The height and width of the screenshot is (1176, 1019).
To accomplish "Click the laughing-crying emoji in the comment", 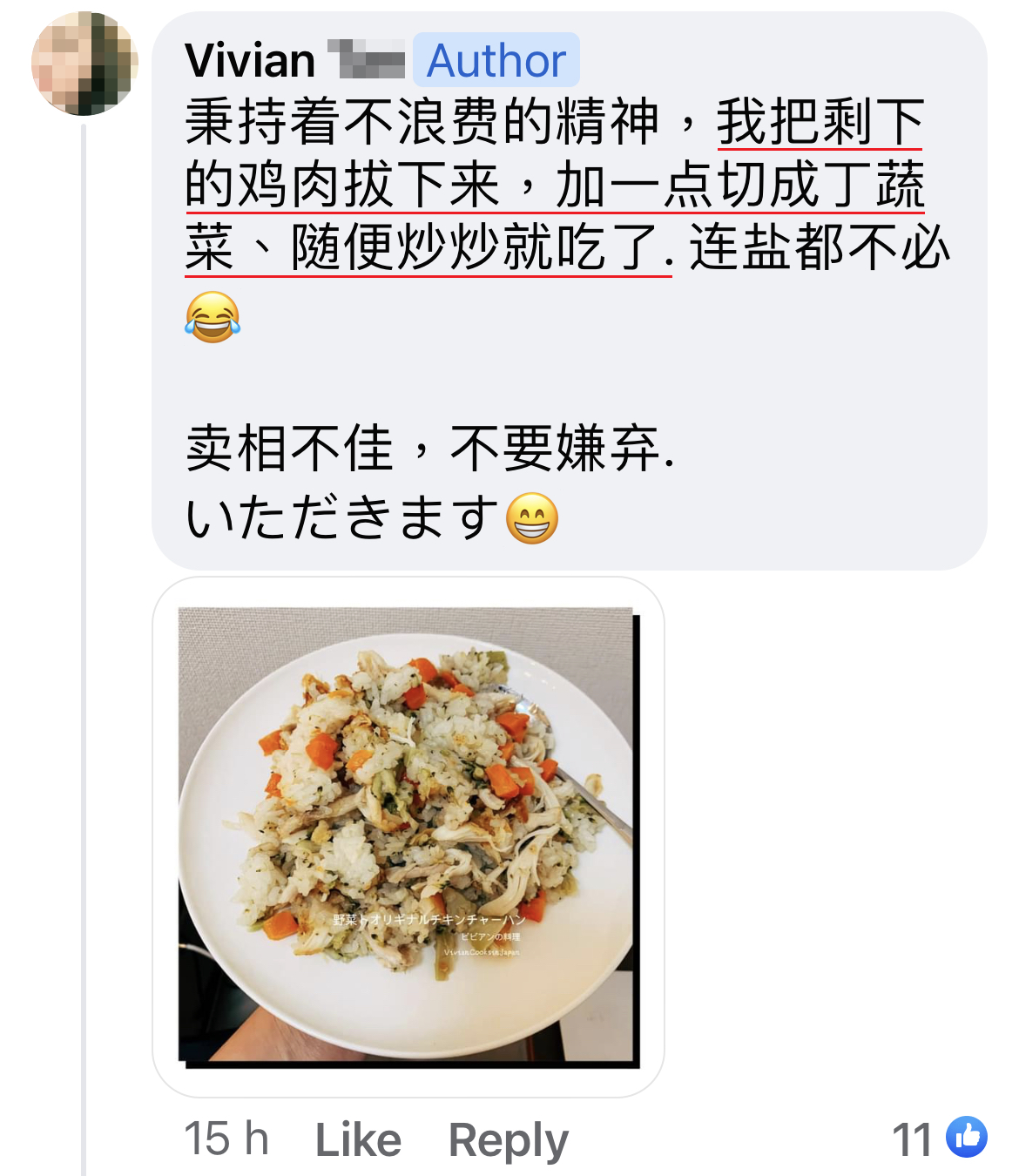I will (x=213, y=317).
